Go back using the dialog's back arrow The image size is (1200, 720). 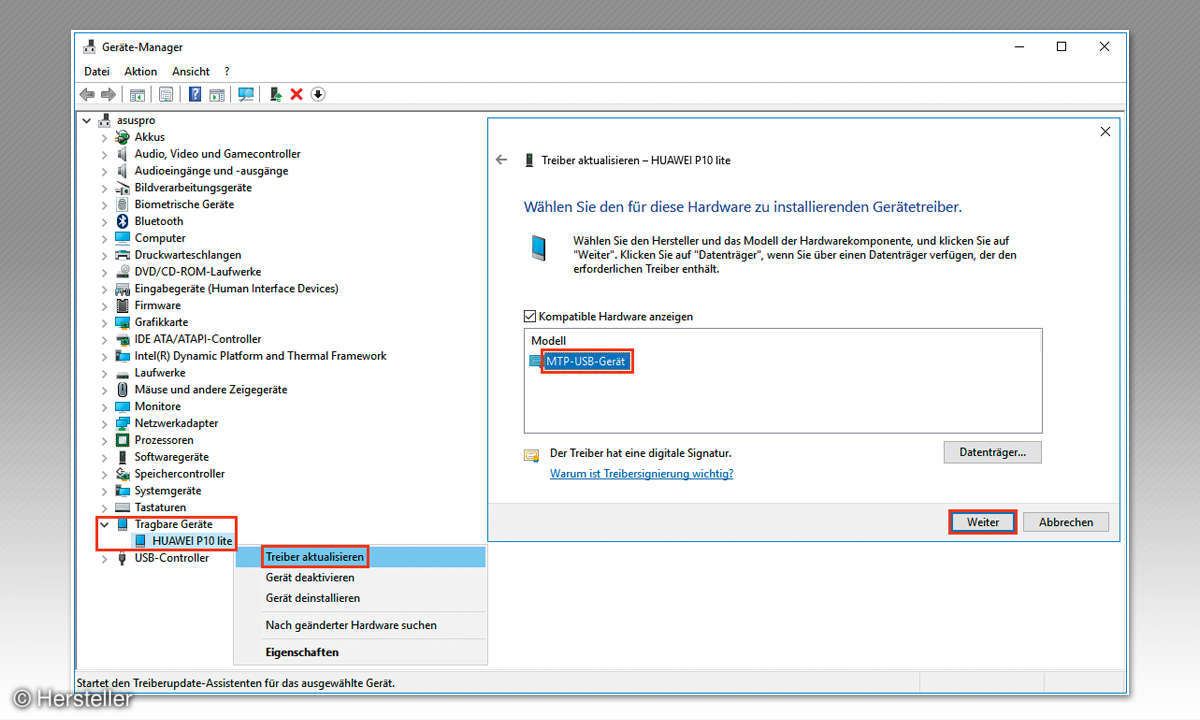(x=502, y=160)
